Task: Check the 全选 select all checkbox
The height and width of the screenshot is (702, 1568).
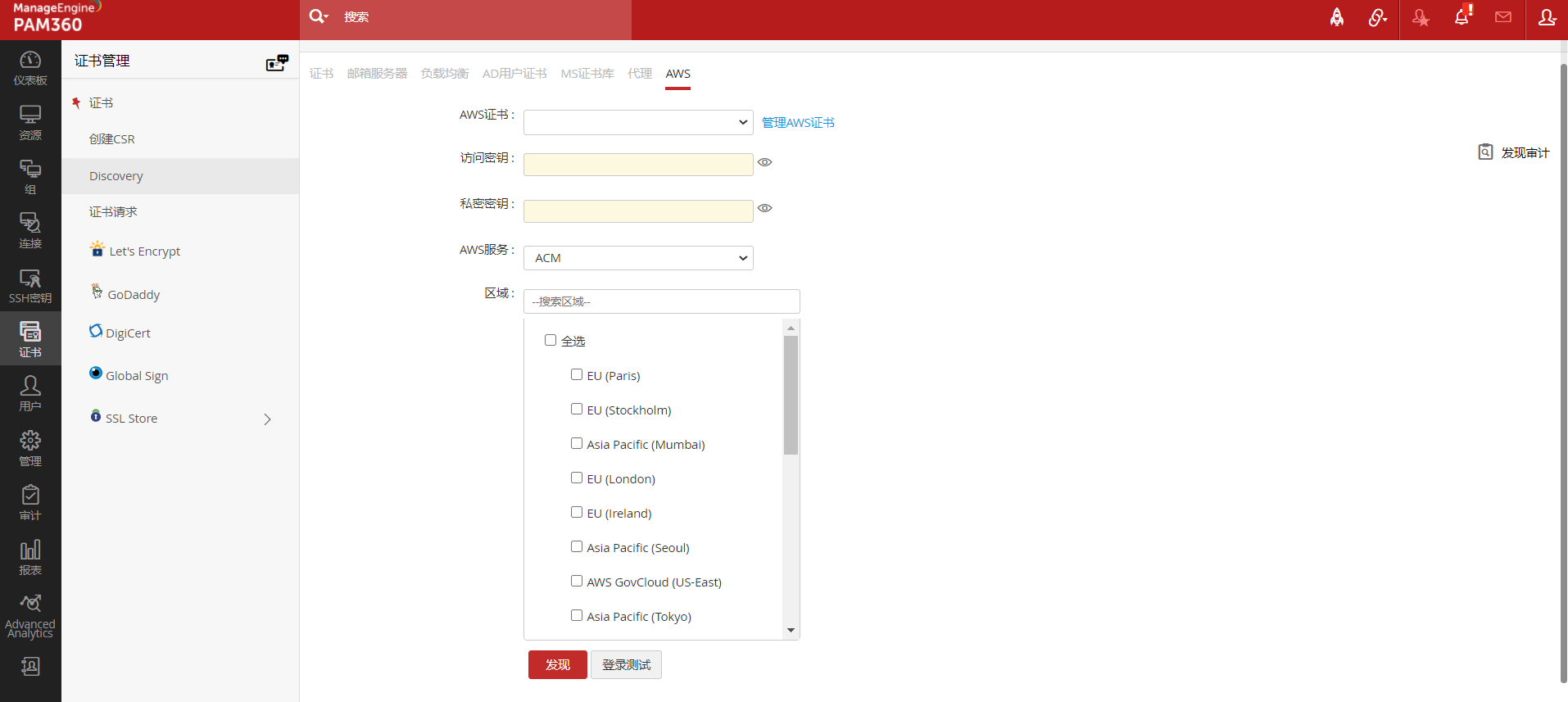Action: coord(551,340)
